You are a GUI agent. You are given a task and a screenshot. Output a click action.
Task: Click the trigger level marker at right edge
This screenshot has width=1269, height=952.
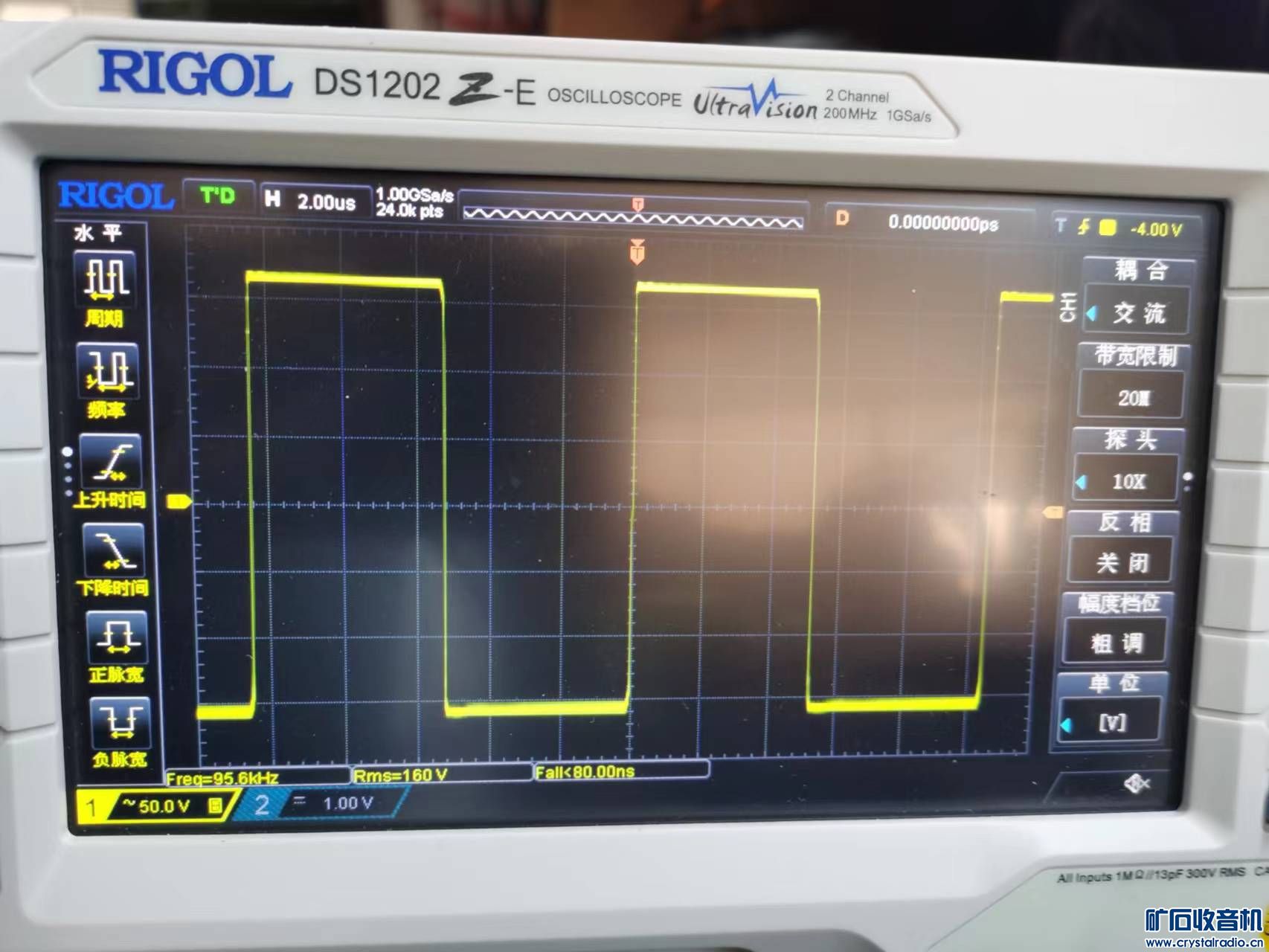click(1053, 512)
